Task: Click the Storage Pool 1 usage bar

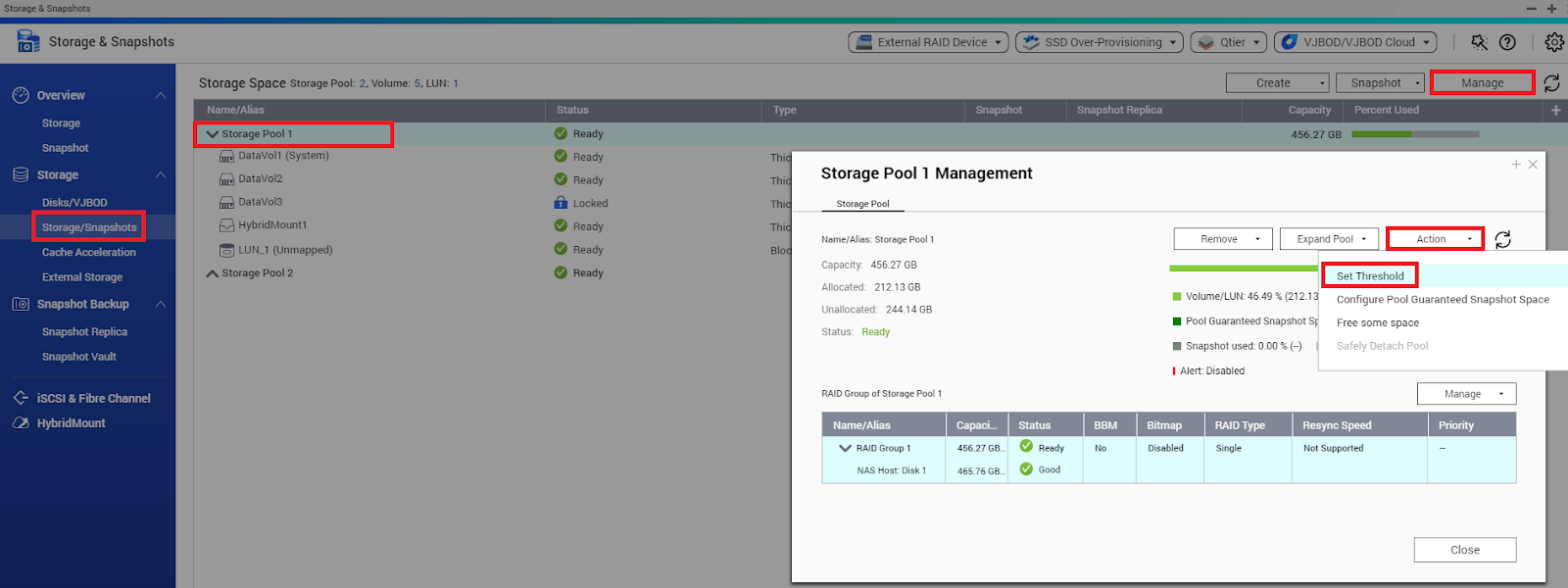Action: point(1414,134)
